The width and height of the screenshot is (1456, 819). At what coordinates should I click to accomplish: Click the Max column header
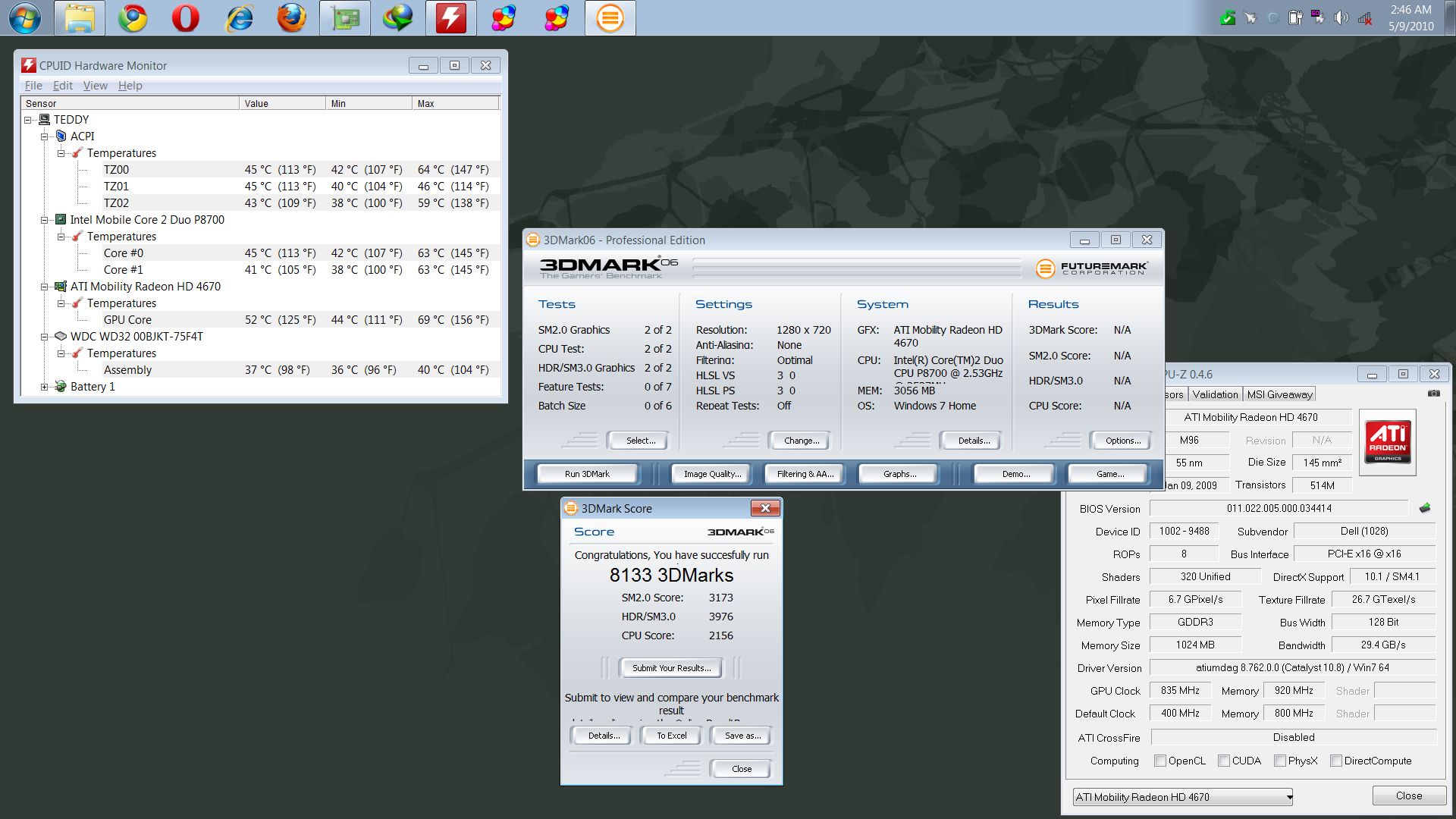(x=456, y=103)
